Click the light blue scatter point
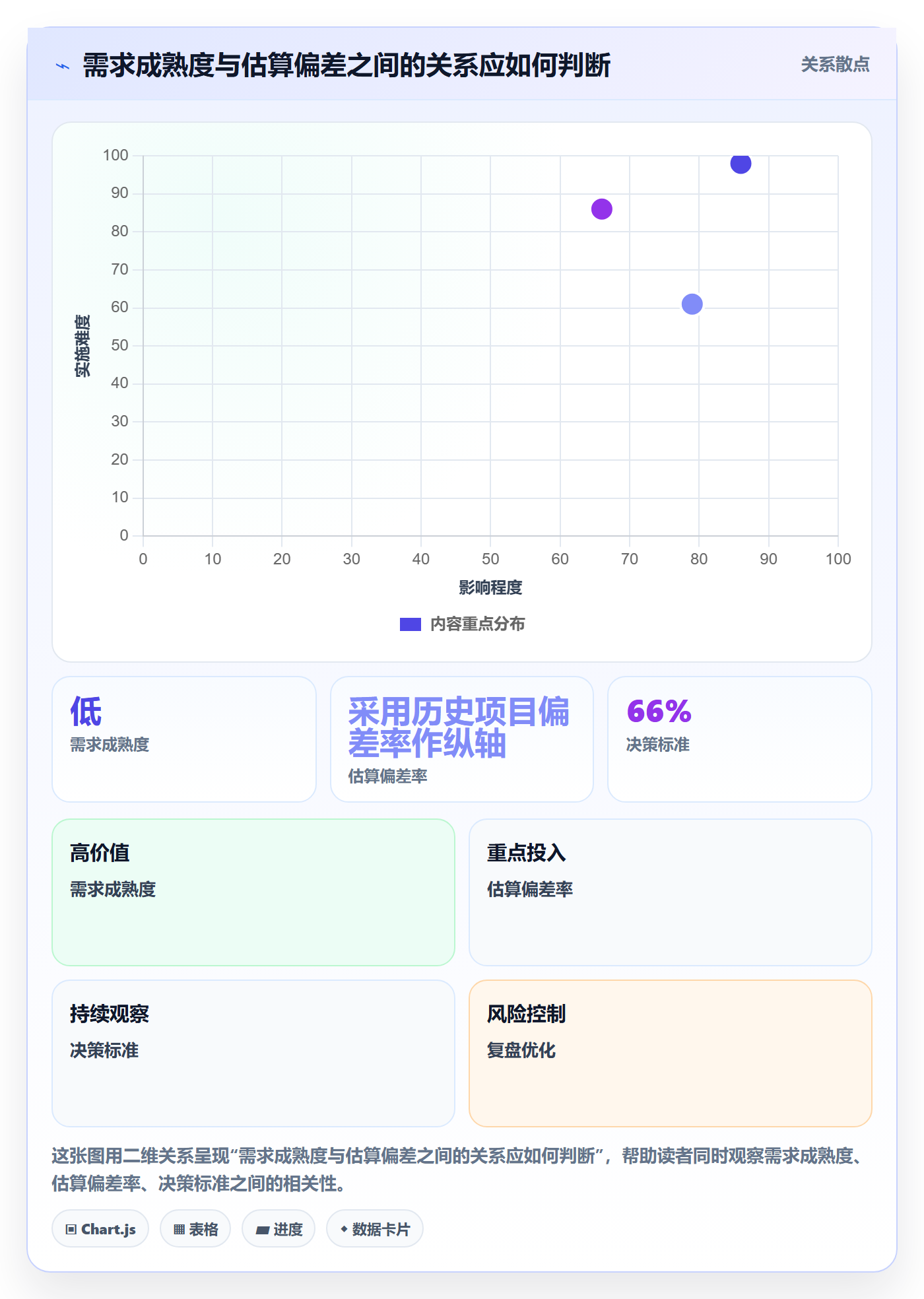The height and width of the screenshot is (1299, 924). 692,304
